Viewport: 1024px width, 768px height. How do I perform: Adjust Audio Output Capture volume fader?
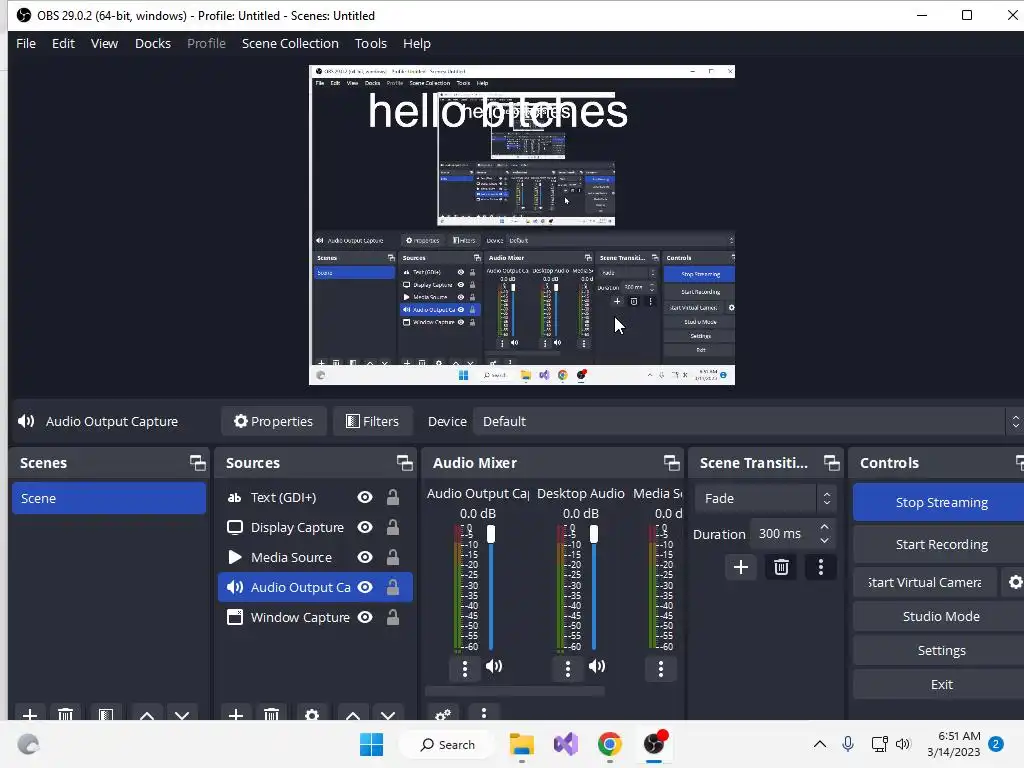pyautogui.click(x=491, y=534)
